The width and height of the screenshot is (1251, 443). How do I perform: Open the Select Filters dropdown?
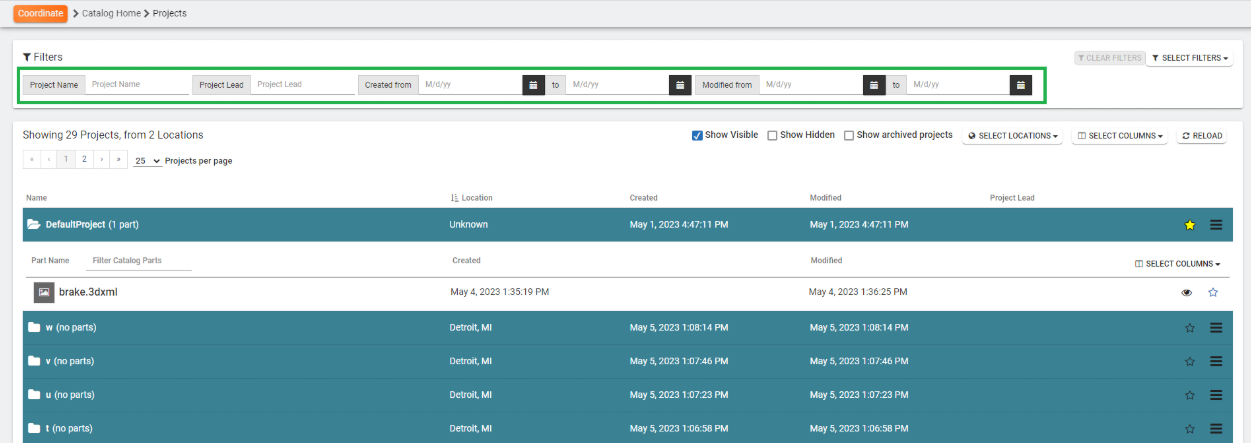tap(1189, 58)
